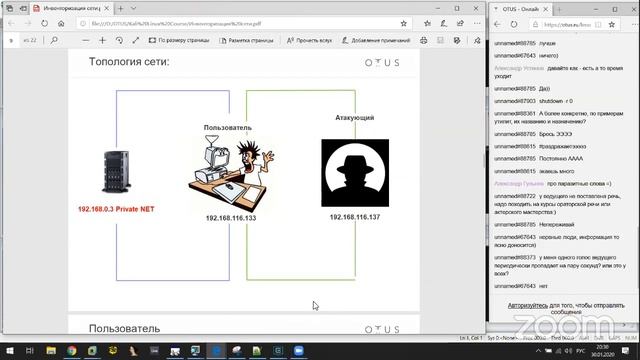Screen dimensions: 640x360
Task: Switch PDF to full screen view
Action: [x=136, y=40]
